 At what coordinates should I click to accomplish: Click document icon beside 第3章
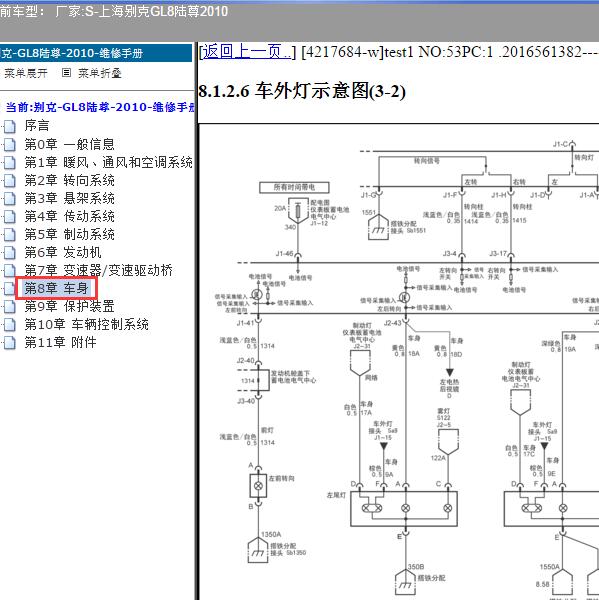point(10,198)
